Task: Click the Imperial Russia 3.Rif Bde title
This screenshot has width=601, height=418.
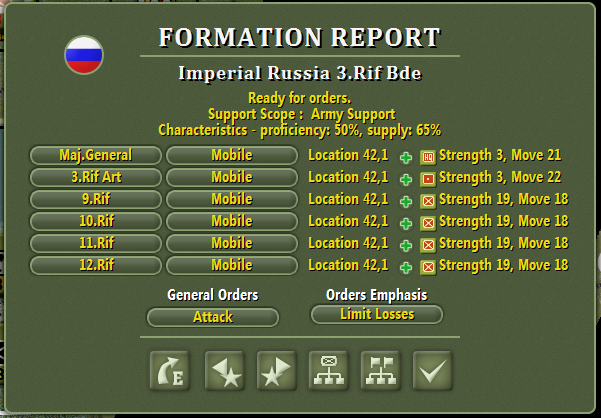Action: pos(300,73)
